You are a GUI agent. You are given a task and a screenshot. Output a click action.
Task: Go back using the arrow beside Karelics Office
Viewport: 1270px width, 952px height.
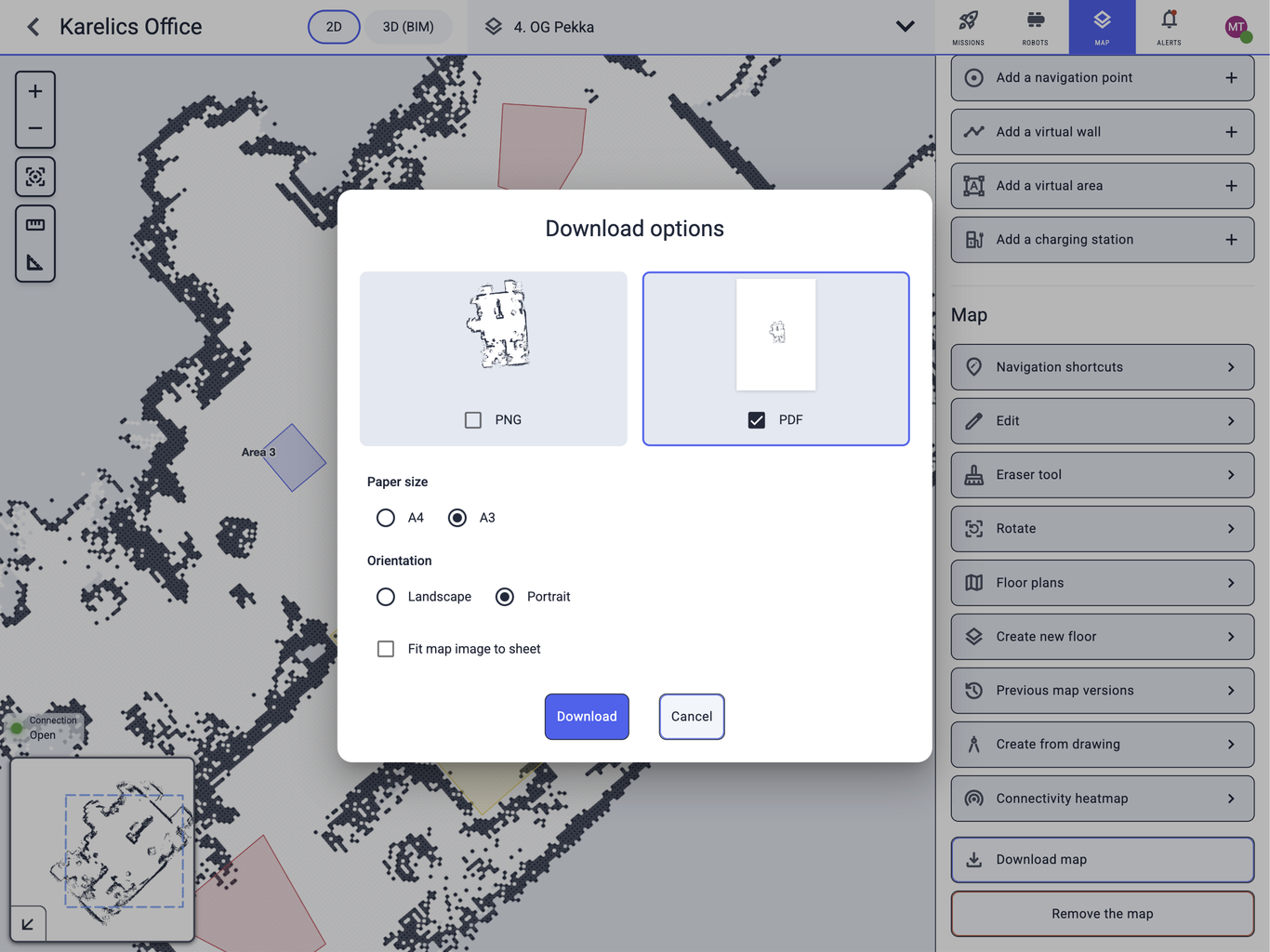[x=33, y=27]
